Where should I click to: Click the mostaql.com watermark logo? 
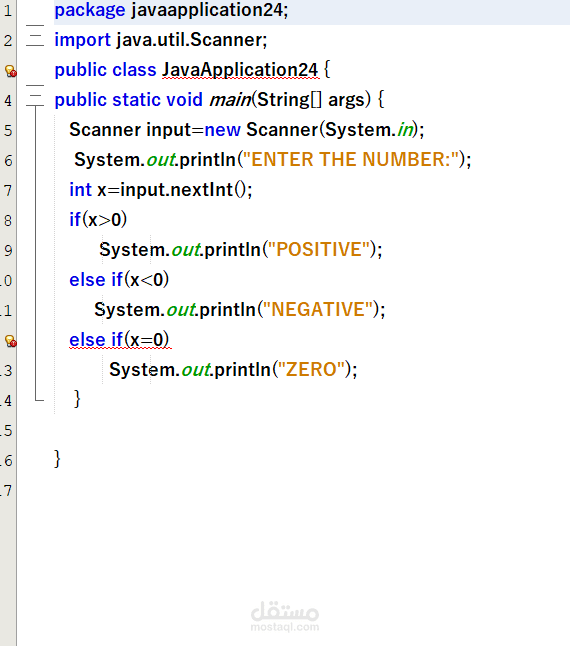tap(285, 617)
